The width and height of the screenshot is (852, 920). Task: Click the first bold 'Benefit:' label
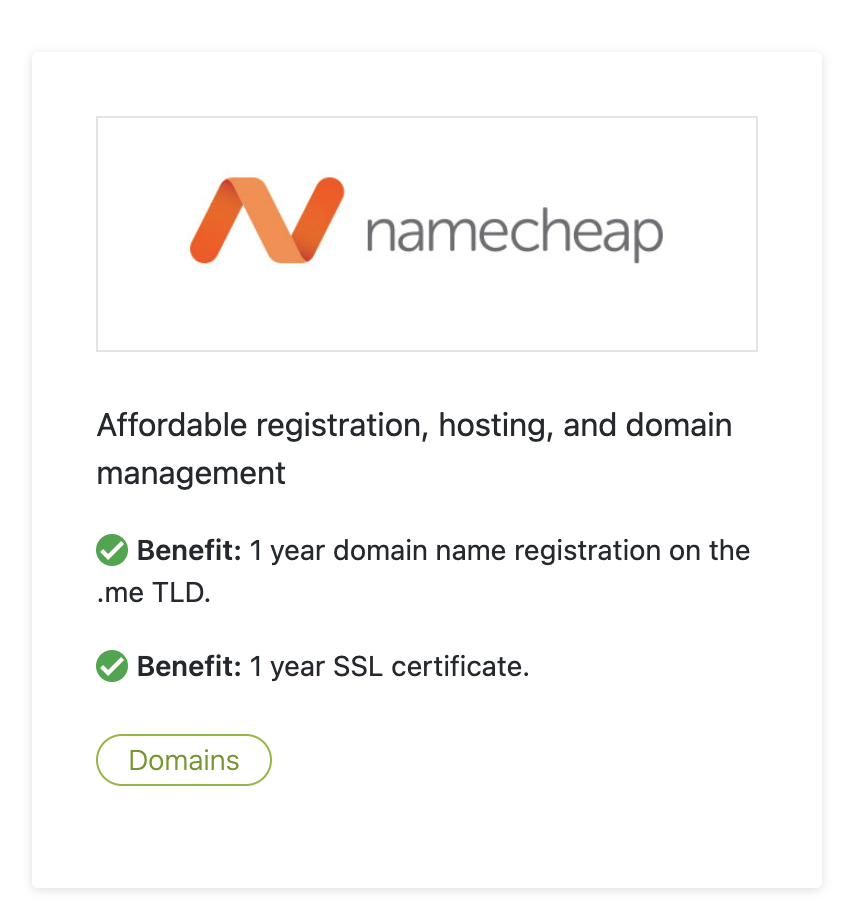(189, 550)
